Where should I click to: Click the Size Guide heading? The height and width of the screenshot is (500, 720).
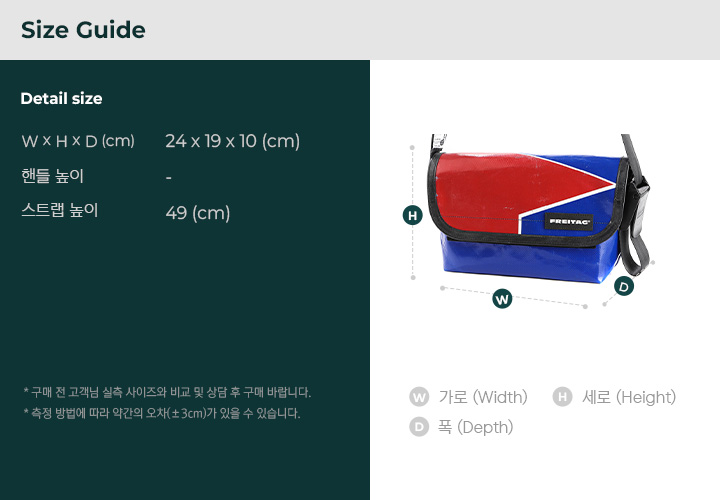(83, 30)
